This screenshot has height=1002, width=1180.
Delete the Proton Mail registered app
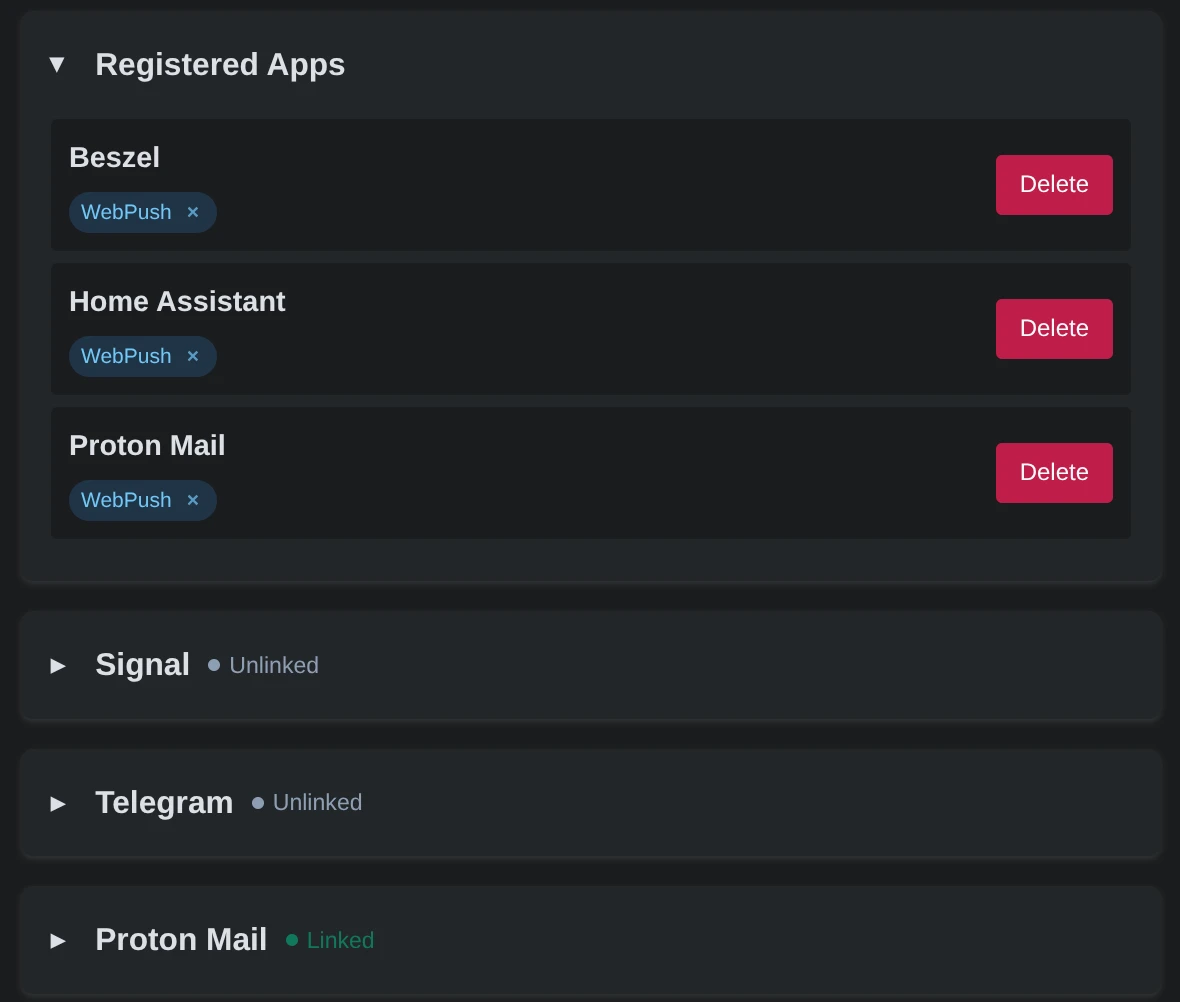point(1054,473)
